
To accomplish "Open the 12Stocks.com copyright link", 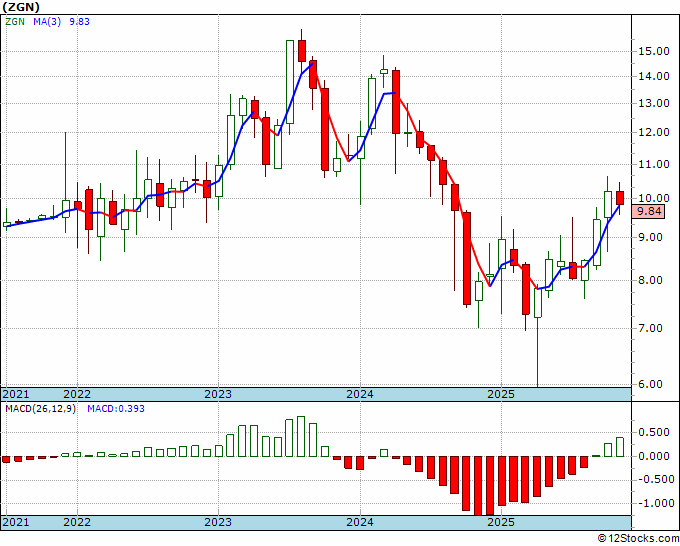I will 638,539.
